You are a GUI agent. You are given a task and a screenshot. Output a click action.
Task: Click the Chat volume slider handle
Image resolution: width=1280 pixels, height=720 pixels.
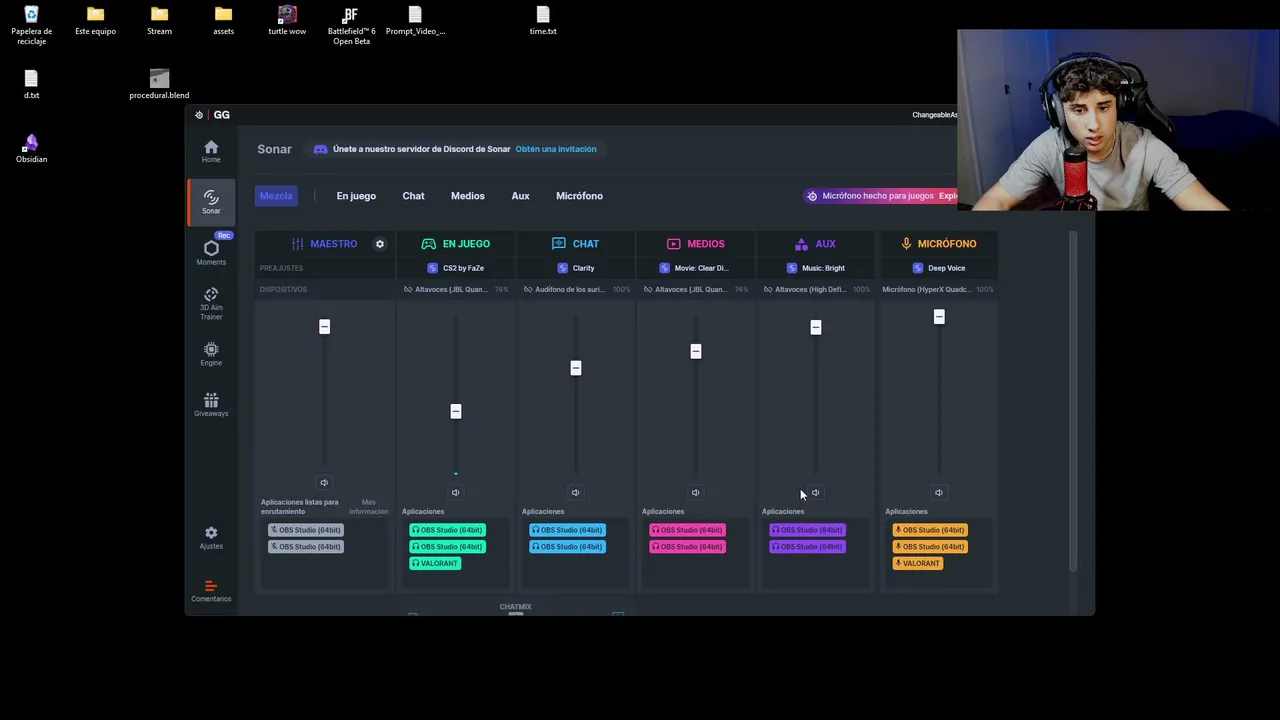click(575, 368)
